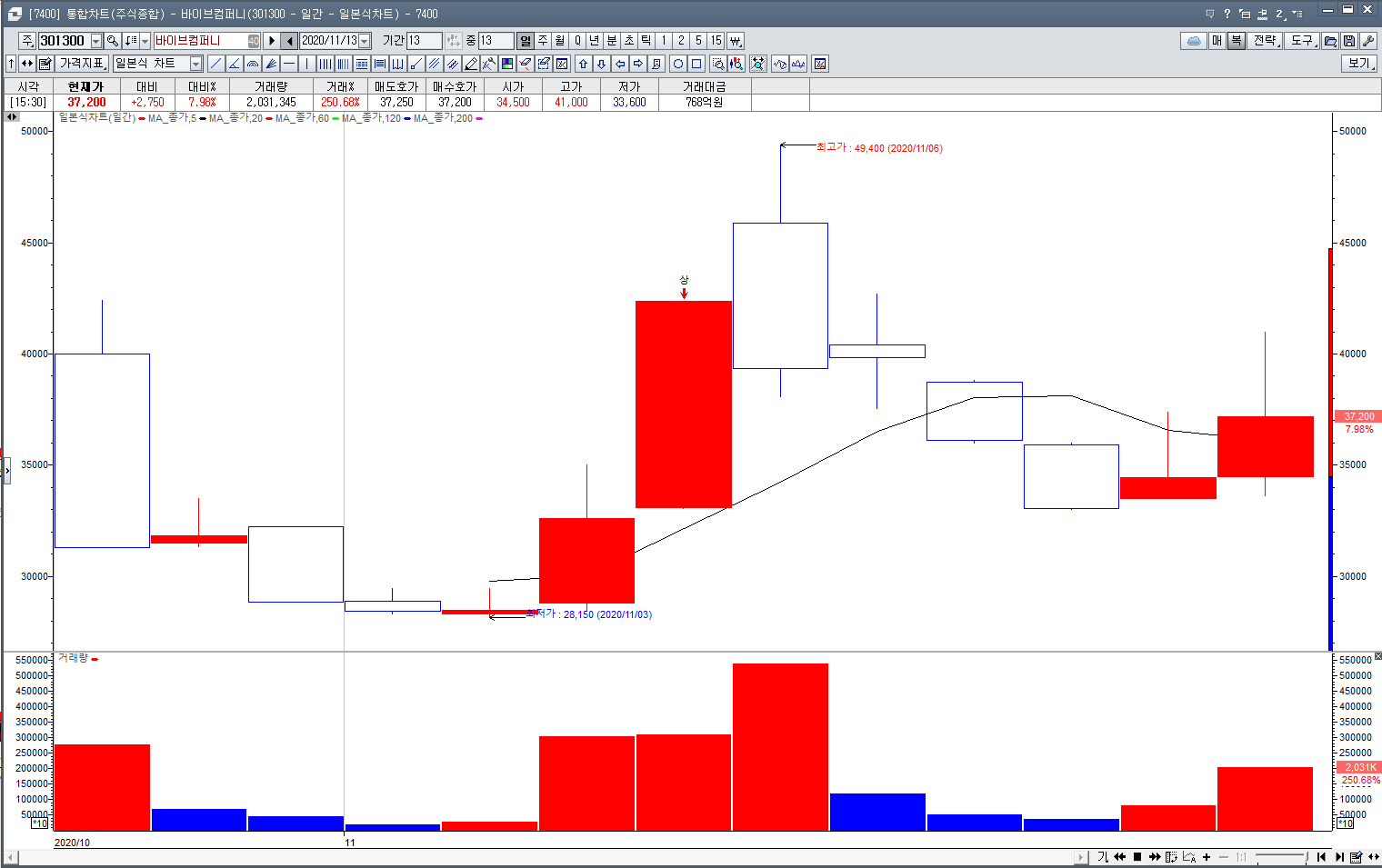Jump to last data skip button
The width and height of the screenshot is (1382, 868).
click(x=1339, y=857)
